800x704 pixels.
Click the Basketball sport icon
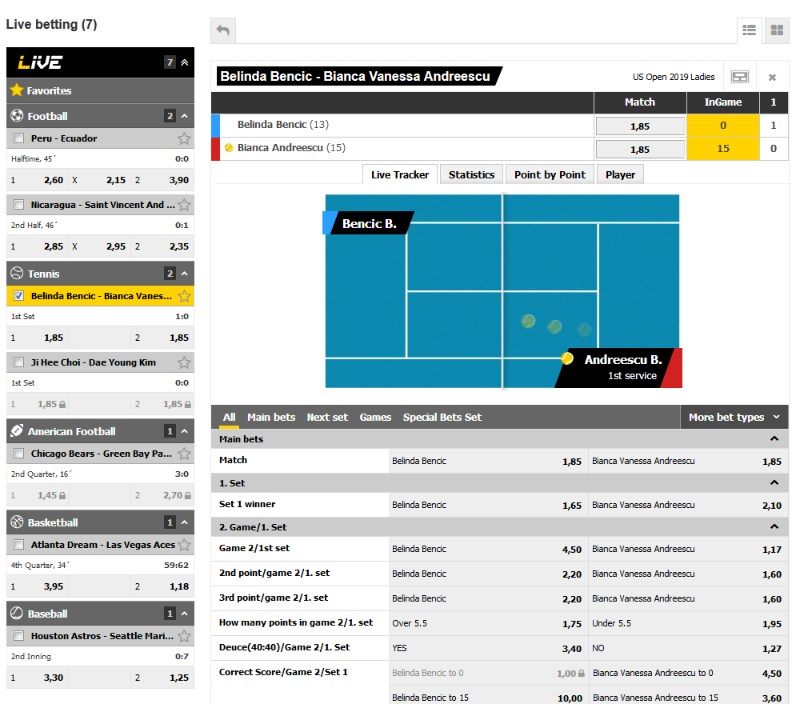17,522
